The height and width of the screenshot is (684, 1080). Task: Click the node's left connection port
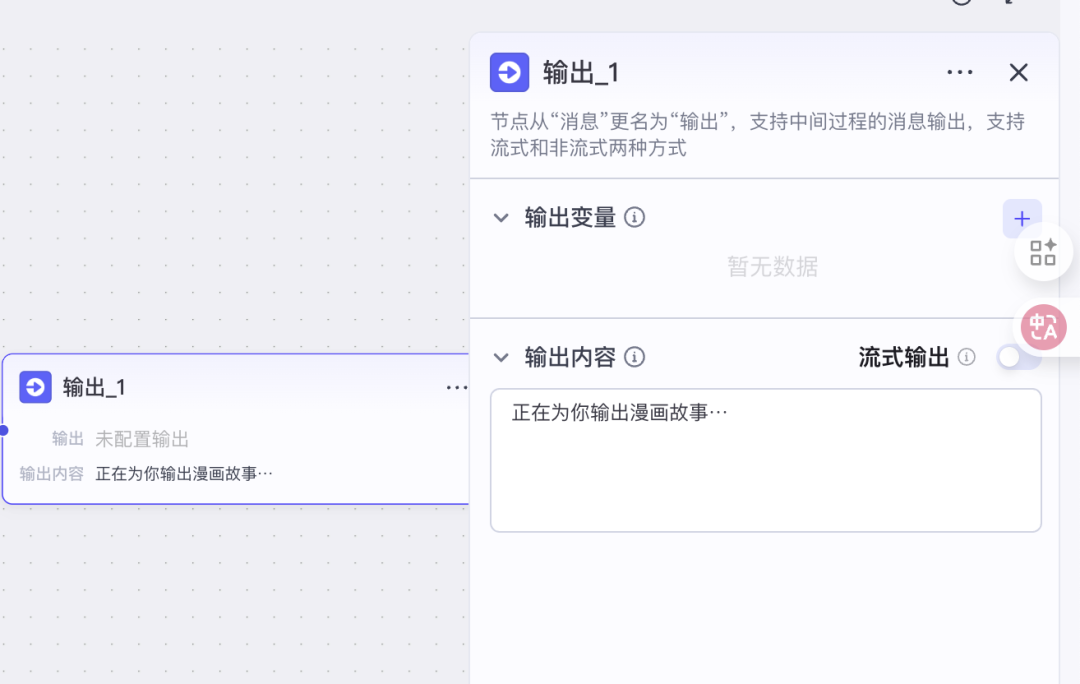[x=3, y=430]
